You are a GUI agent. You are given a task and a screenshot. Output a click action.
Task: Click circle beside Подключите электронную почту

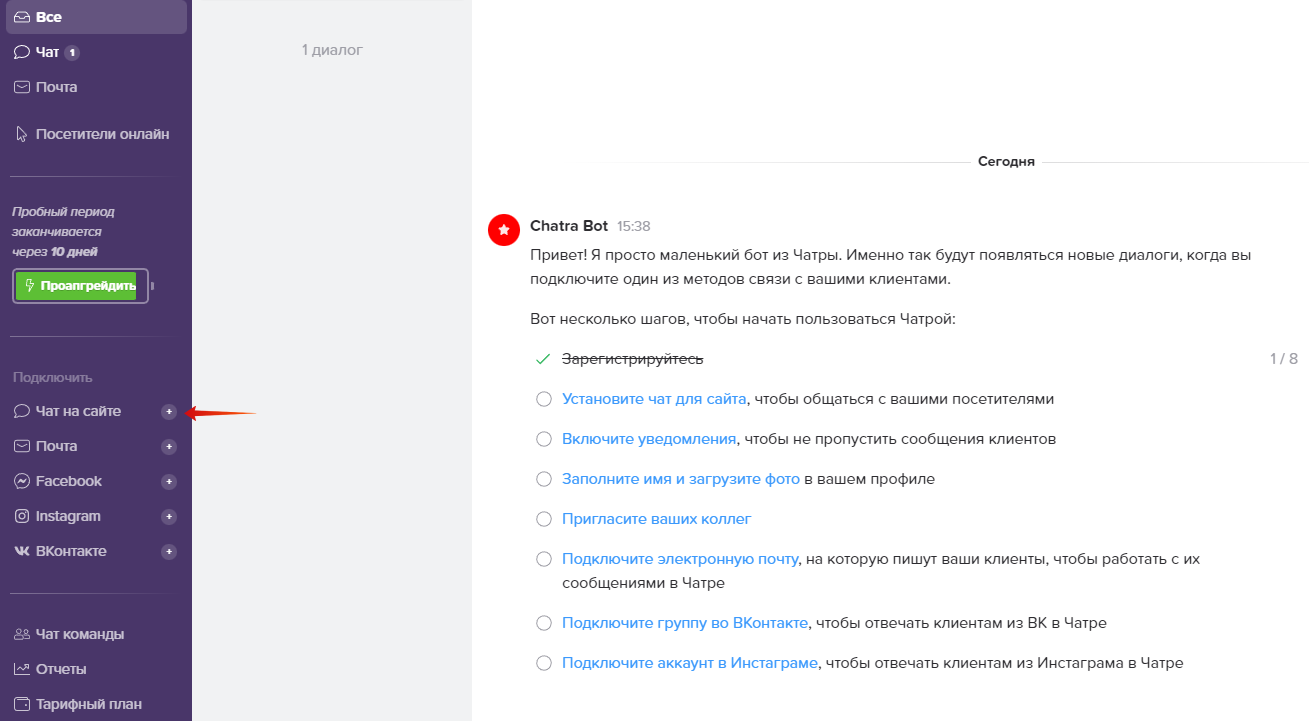tap(544, 559)
